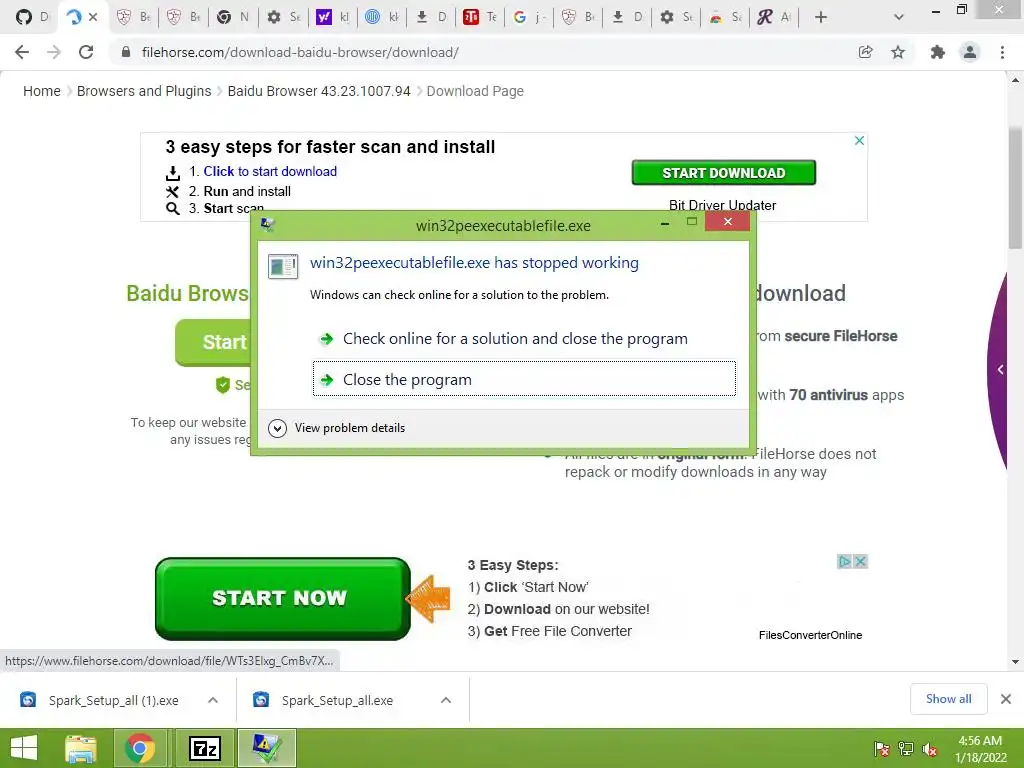This screenshot has height=768, width=1024.
Task: Switch to the last tab with R icon
Action: 774,17
